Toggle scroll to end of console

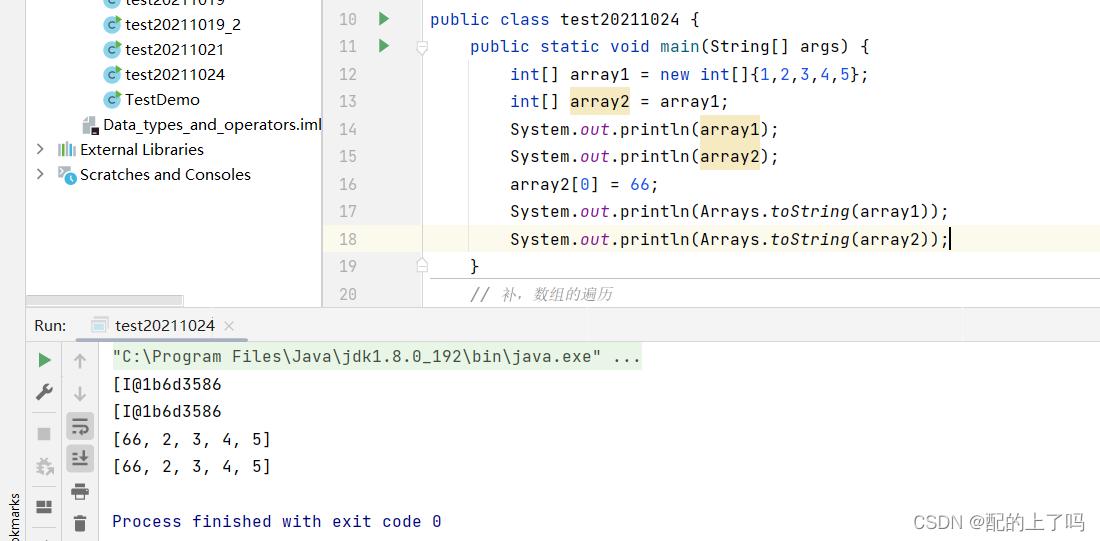80,458
